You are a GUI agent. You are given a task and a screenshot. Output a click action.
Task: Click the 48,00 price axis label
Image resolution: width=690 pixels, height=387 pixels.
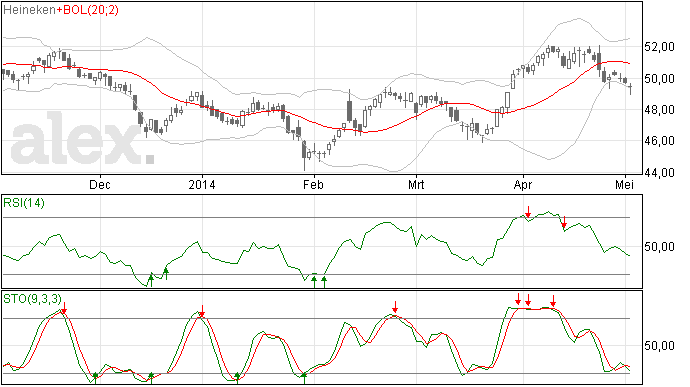(659, 110)
